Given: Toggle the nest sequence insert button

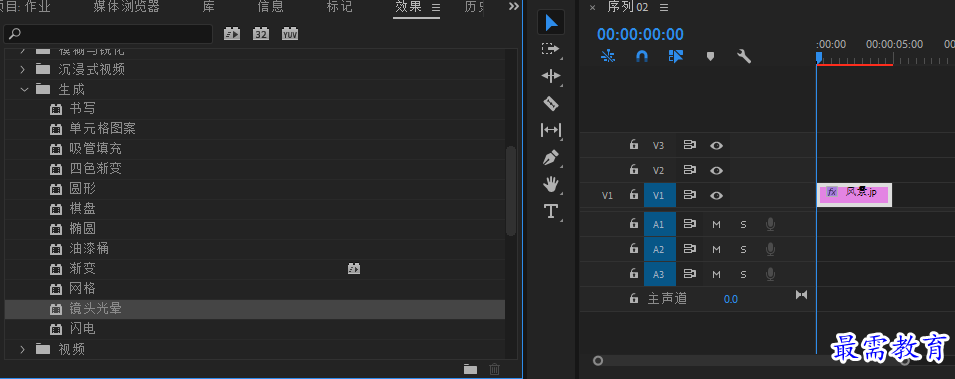Looking at the screenshot, I should click(608, 56).
